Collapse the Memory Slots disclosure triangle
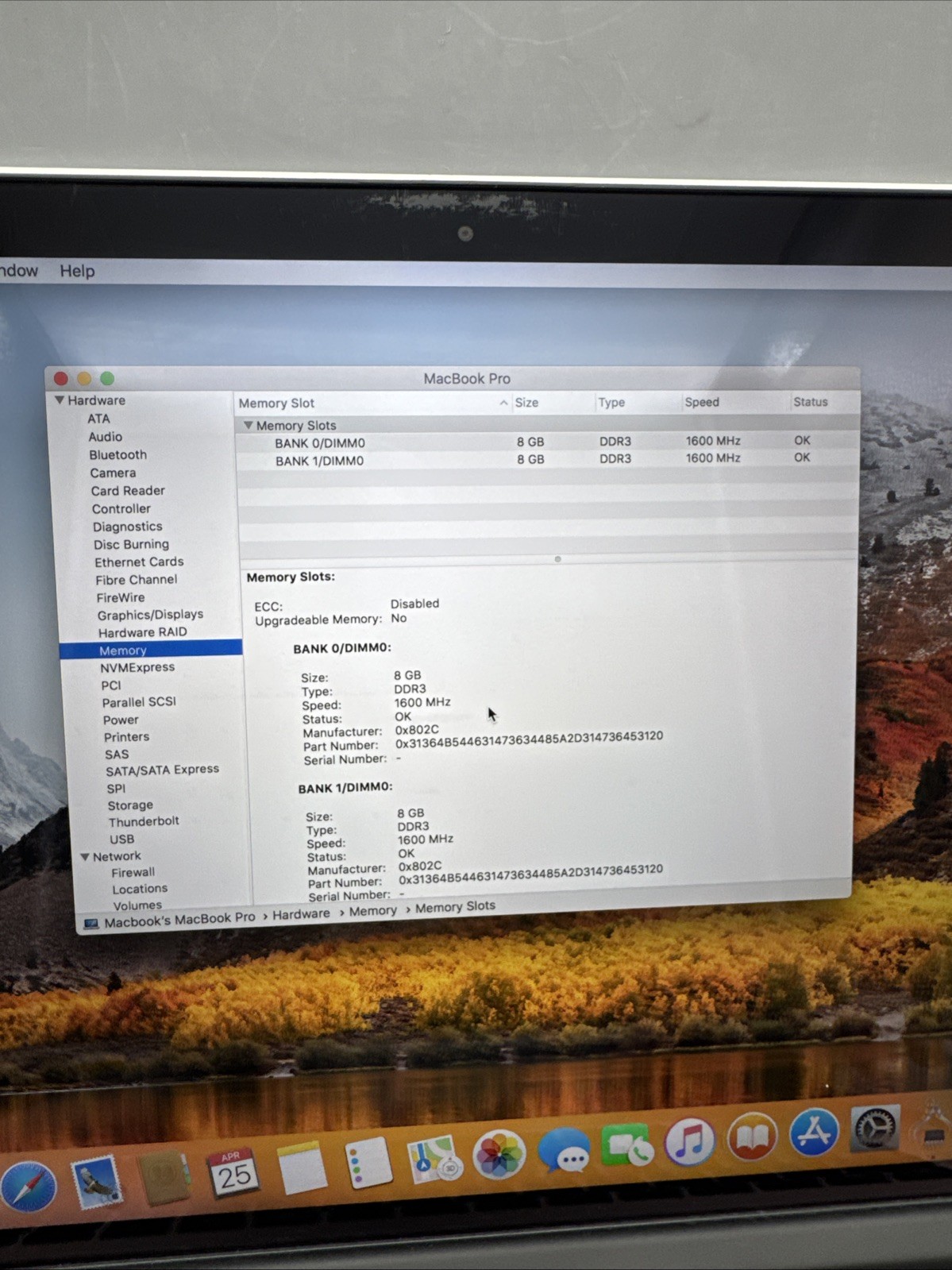952x1270 pixels. [x=248, y=426]
